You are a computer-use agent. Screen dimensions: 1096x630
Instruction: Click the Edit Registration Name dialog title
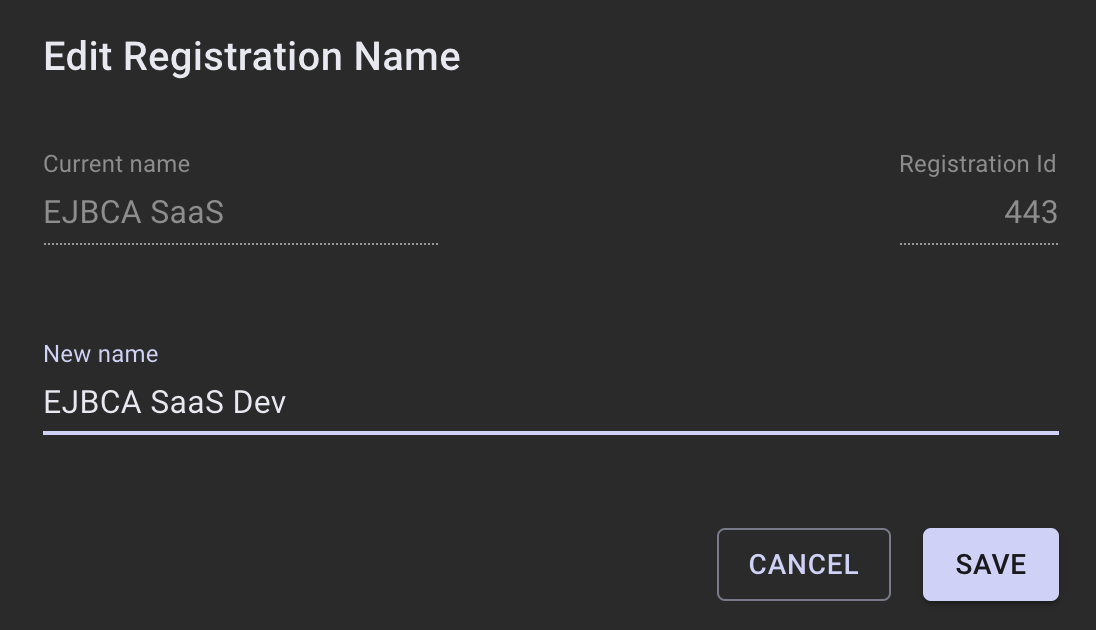click(x=252, y=57)
